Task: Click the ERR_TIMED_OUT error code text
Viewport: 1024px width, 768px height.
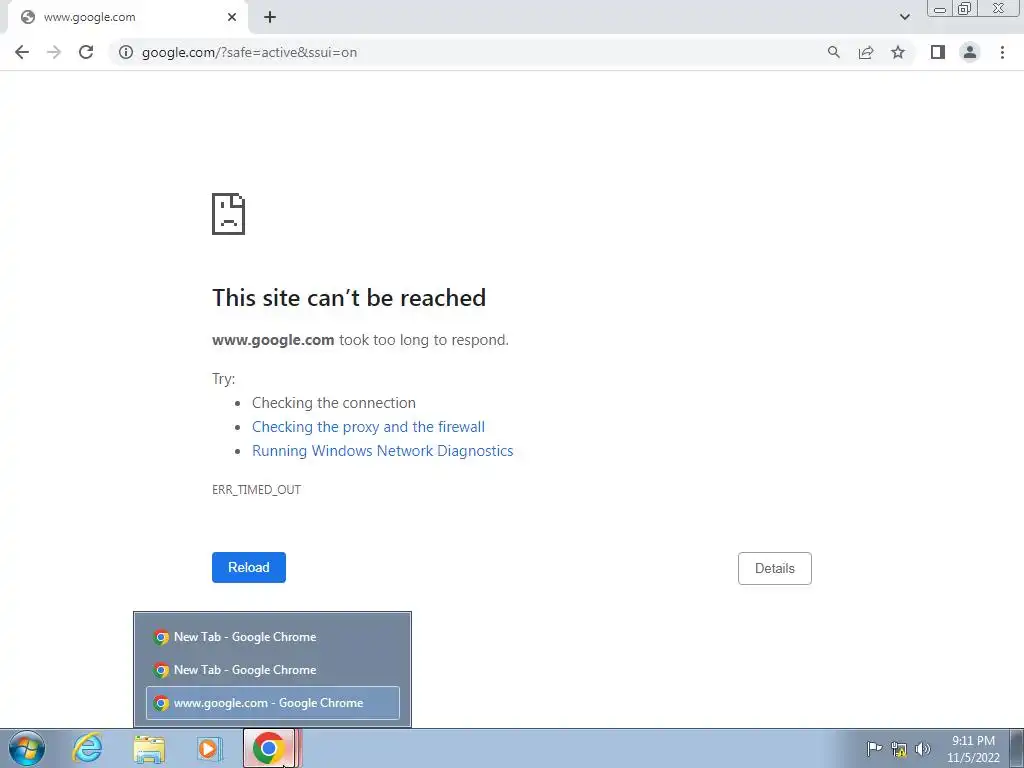Action: tap(257, 490)
